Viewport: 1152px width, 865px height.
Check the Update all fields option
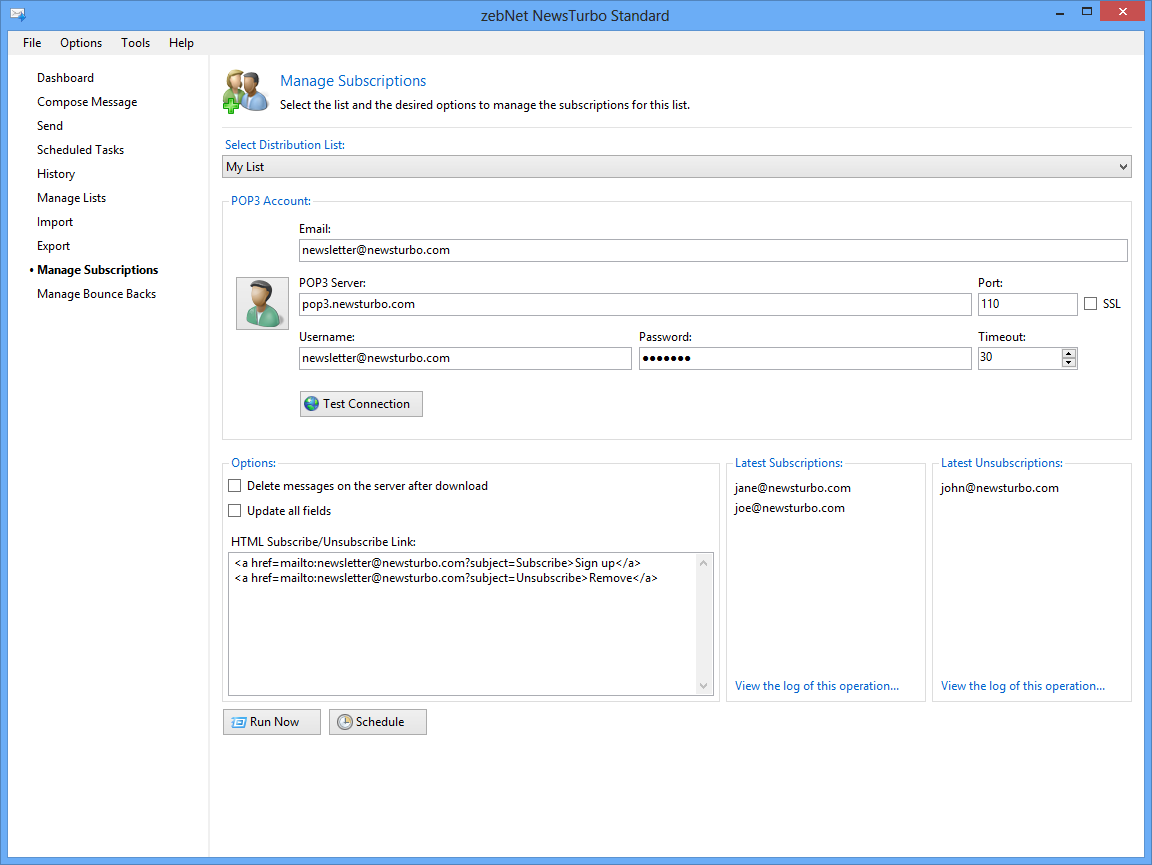coord(234,511)
